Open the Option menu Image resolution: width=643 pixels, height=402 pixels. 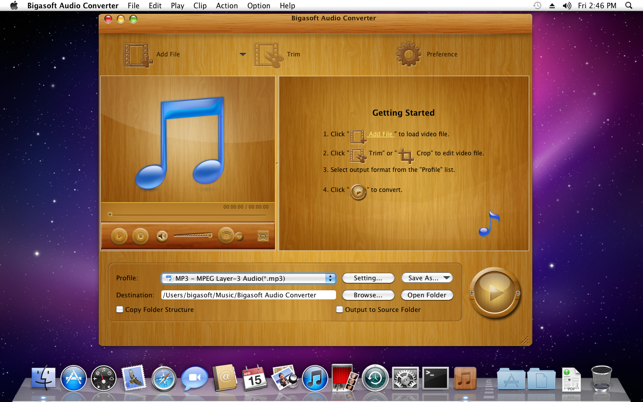pyautogui.click(x=259, y=6)
